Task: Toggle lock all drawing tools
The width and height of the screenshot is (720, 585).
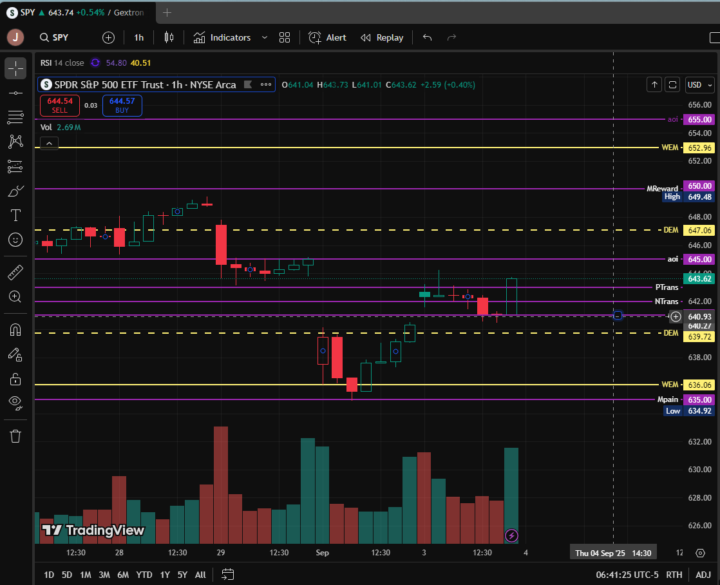Action: pos(15,378)
